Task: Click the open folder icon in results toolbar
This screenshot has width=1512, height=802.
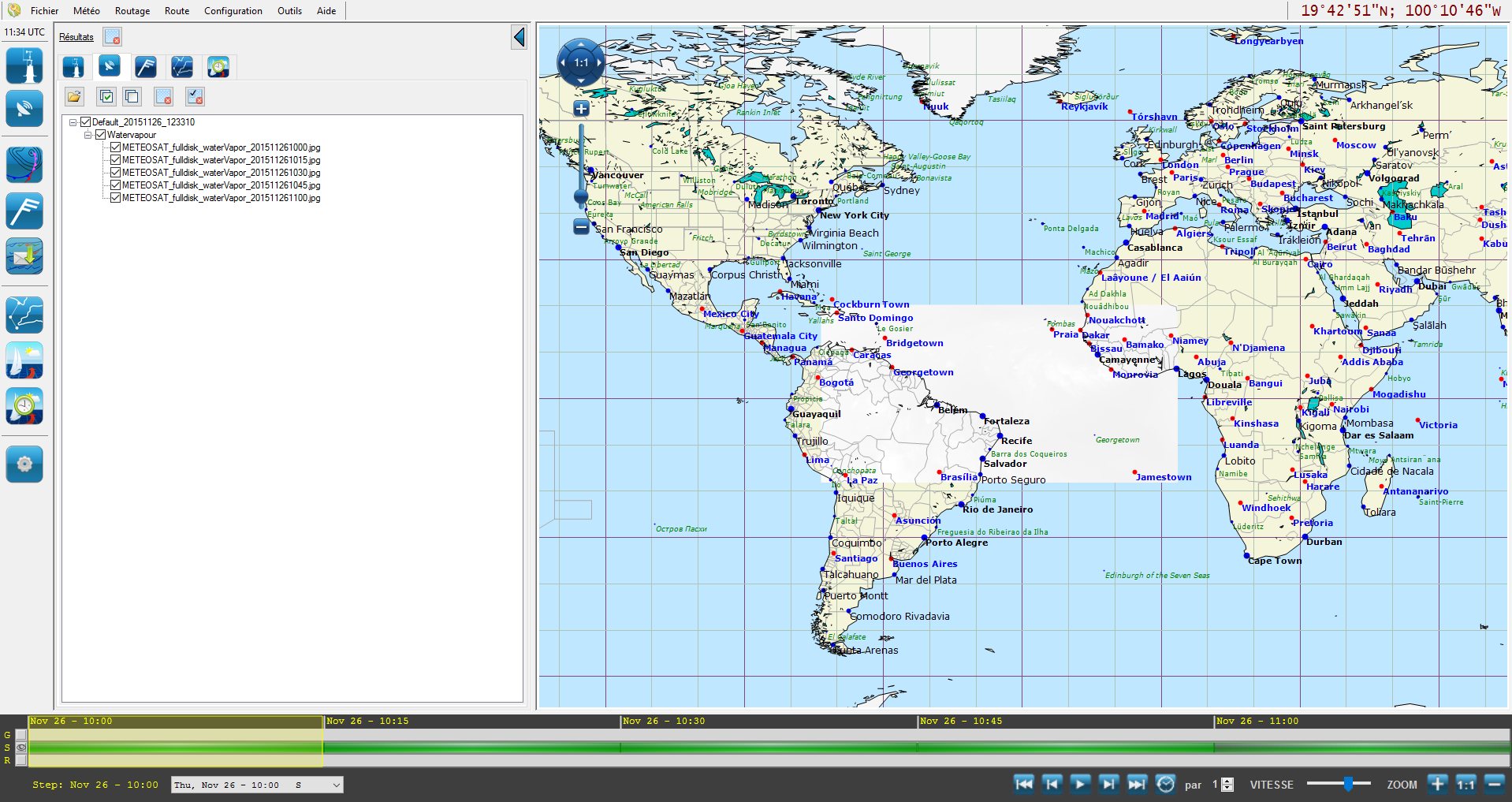Action: click(x=74, y=96)
